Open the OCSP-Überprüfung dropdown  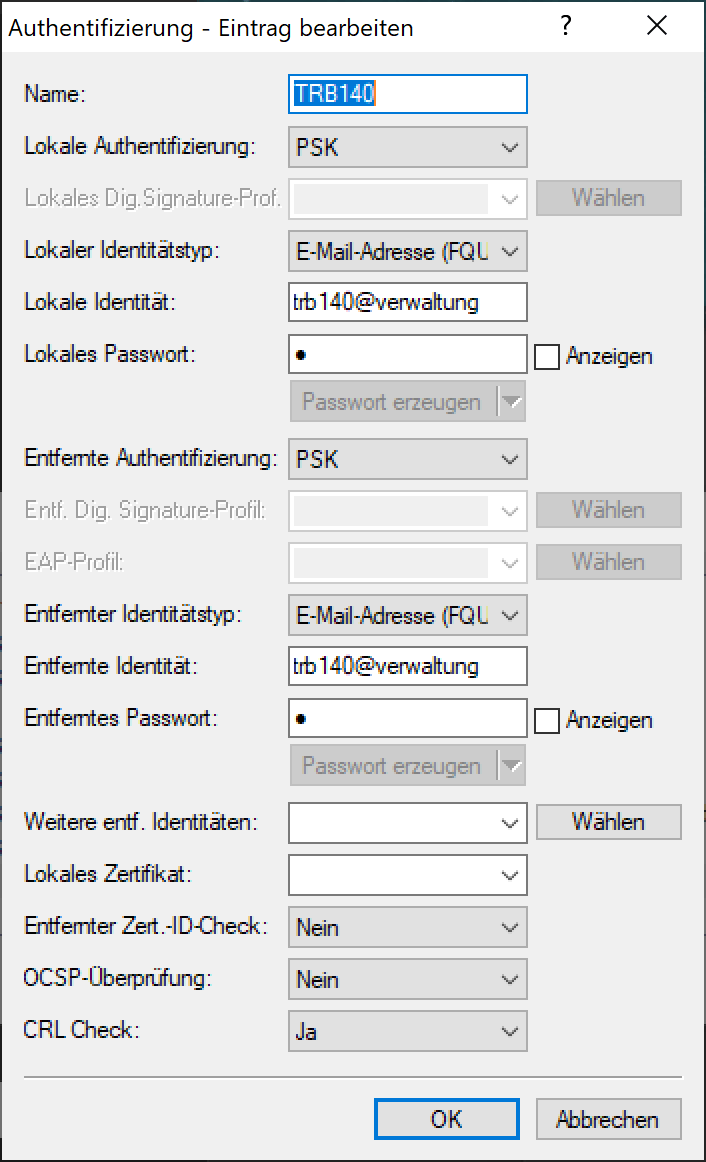[407, 979]
